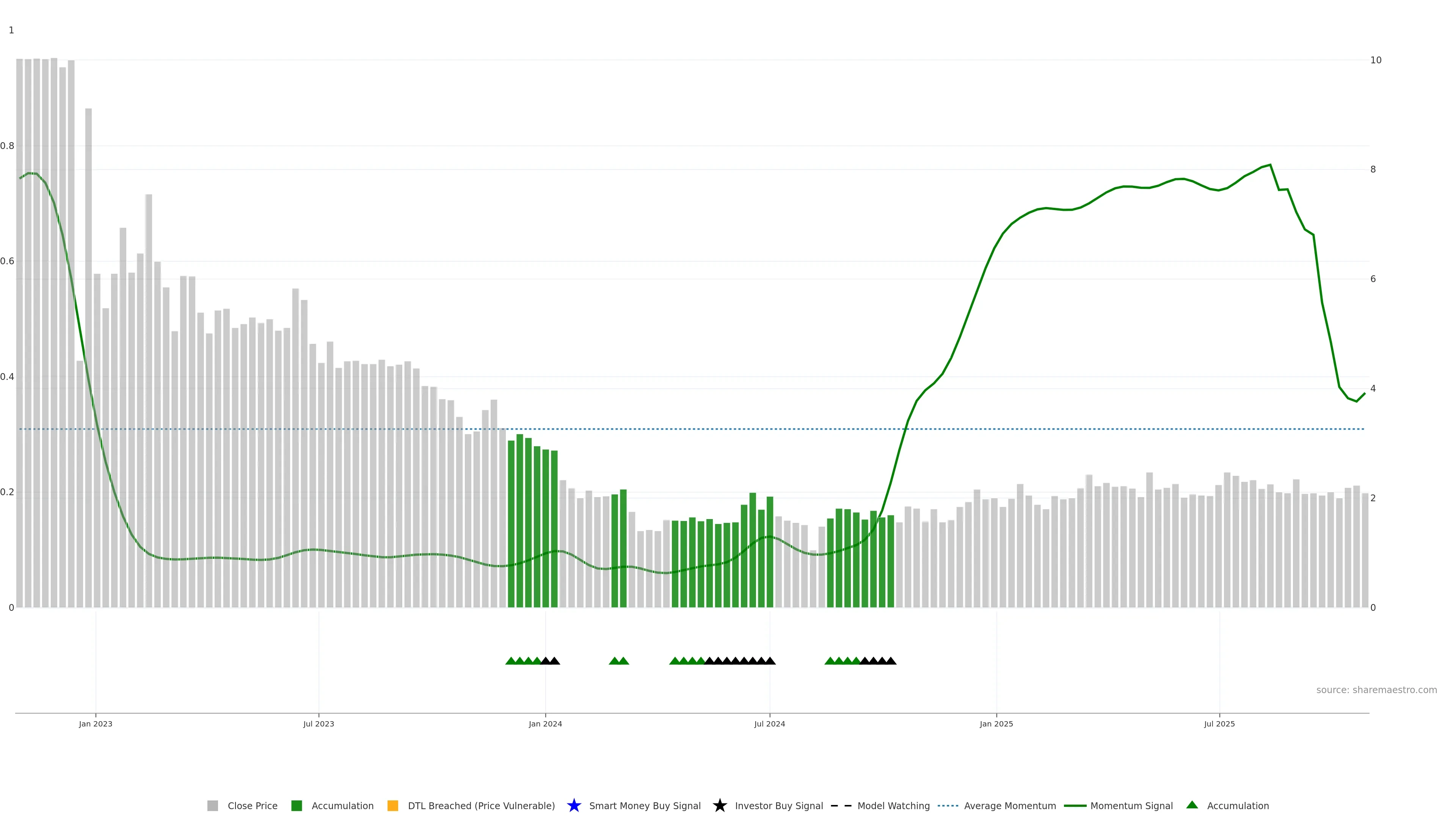Click the dotted Average Momentum legend line
The image size is (1456, 819).
(948, 805)
